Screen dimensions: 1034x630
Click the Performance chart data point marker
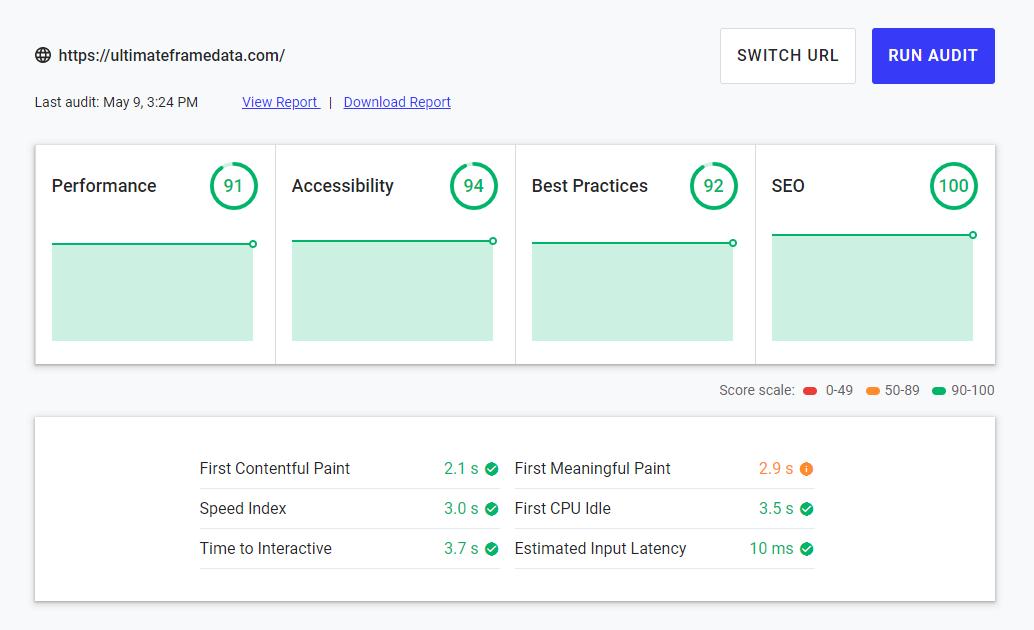point(253,244)
